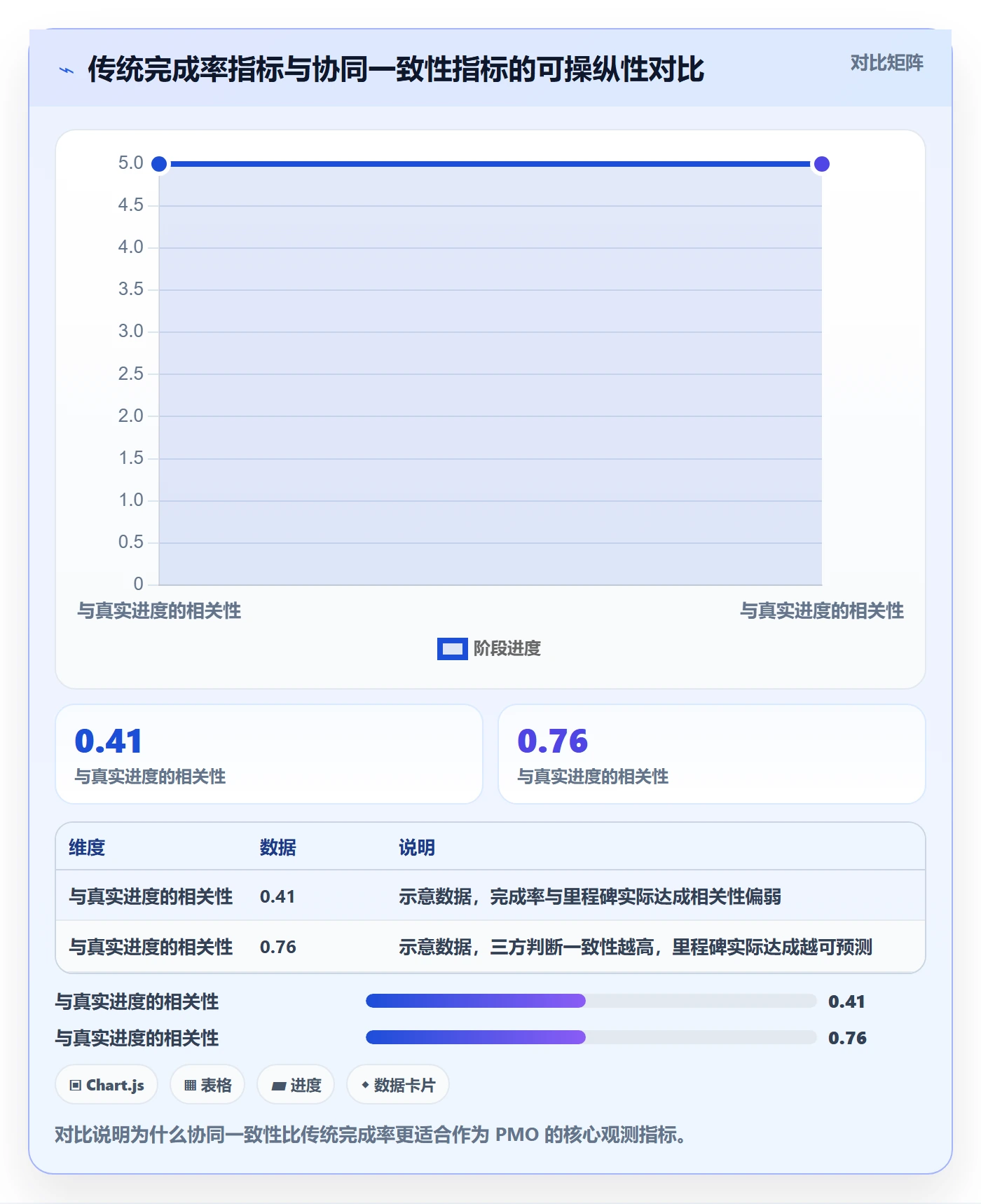Click the 阶段进度 legend color box
981x1204 pixels.
pyautogui.click(x=452, y=649)
